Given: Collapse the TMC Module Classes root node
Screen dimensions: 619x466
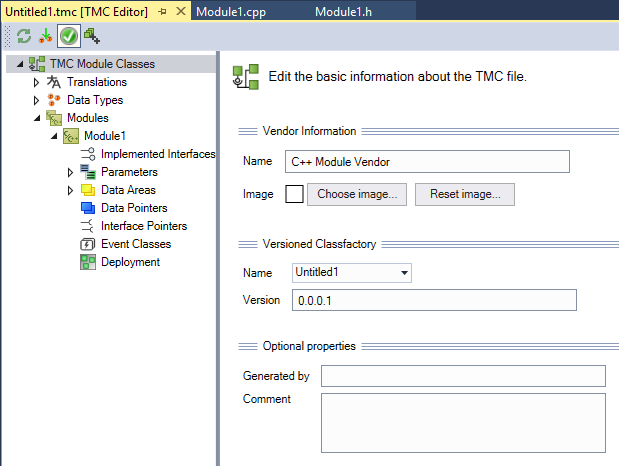Looking at the screenshot, I should [x=20, y=64].
